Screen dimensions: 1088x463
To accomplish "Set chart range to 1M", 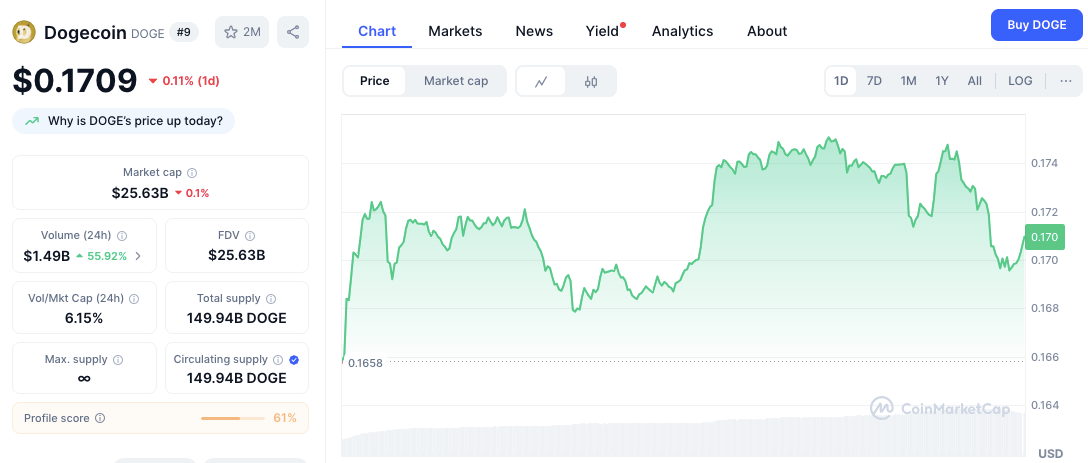I will 908,81.
